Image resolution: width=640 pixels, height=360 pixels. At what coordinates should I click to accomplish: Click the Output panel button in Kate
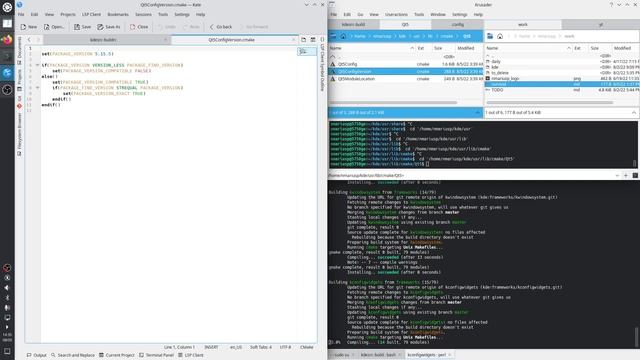pyautogui.click(x=36, y=355)
